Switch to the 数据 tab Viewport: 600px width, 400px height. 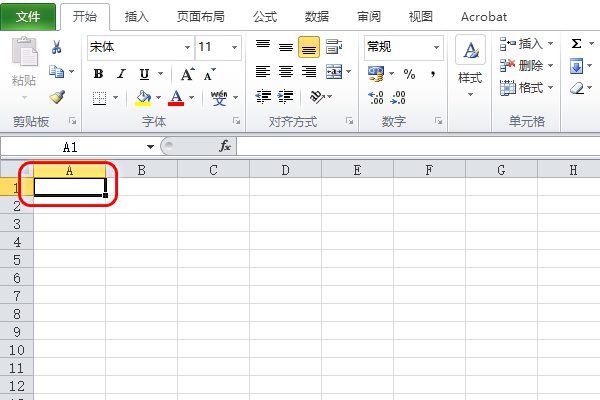point(317,17)
